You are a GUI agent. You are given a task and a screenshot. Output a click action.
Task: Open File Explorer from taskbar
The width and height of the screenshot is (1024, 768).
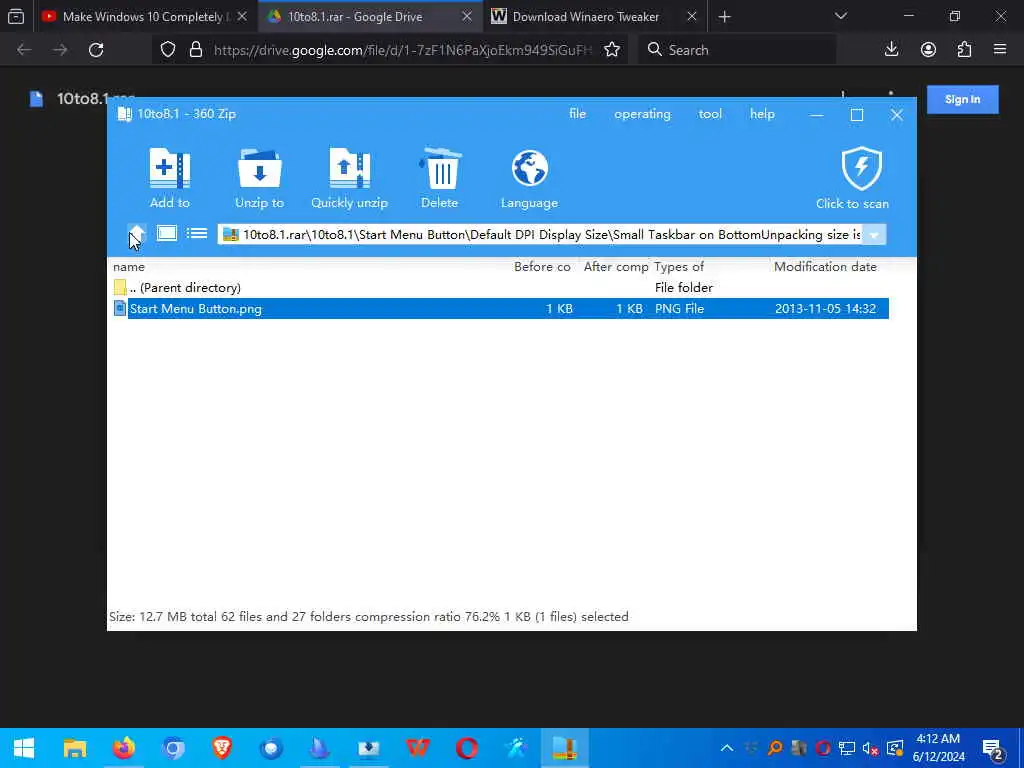(x=74, y=748)
